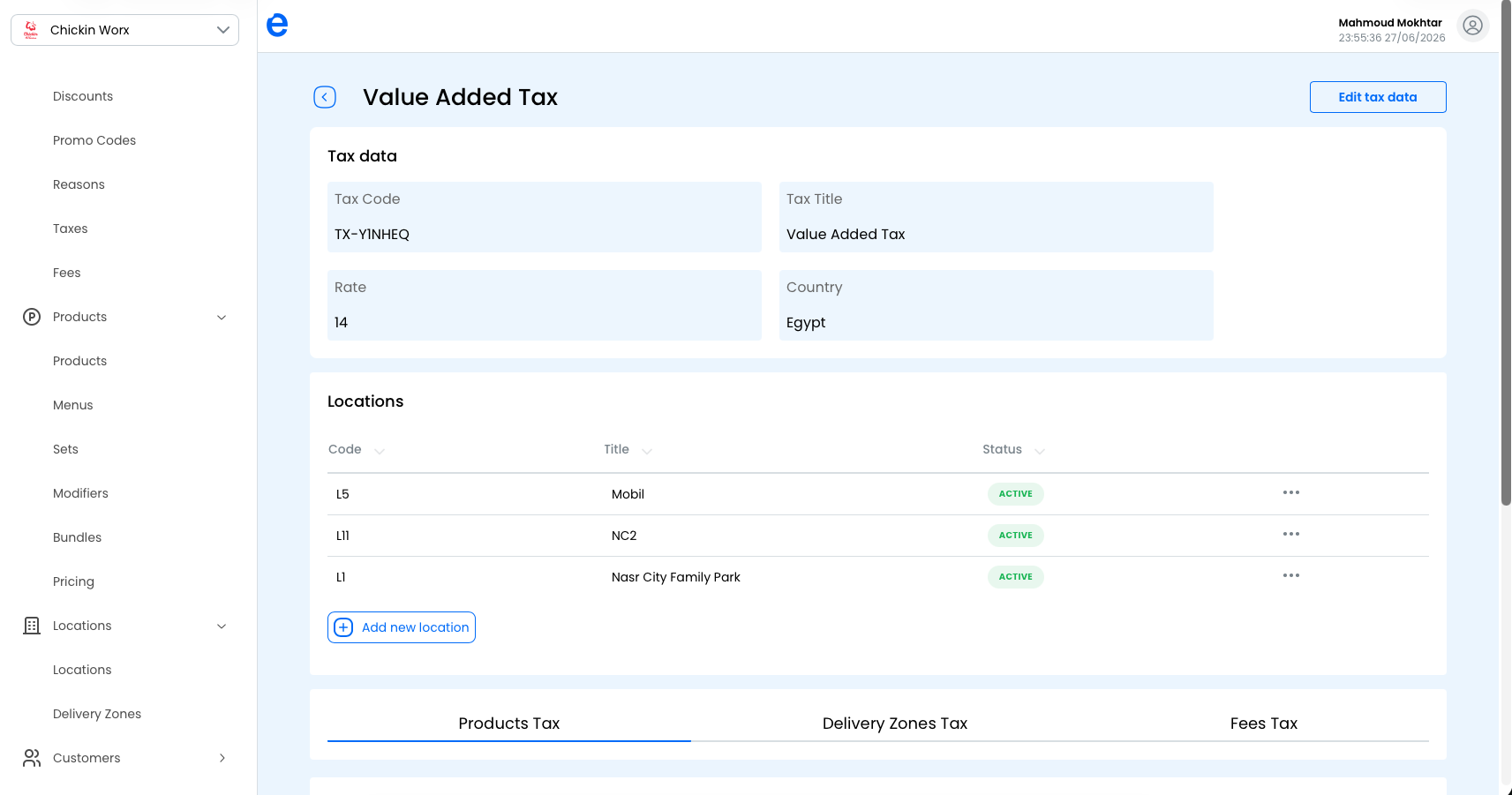Sort locations by Status column arrow
The height and width of the screenshot is (795, 1512).
tap(1040, 451)
